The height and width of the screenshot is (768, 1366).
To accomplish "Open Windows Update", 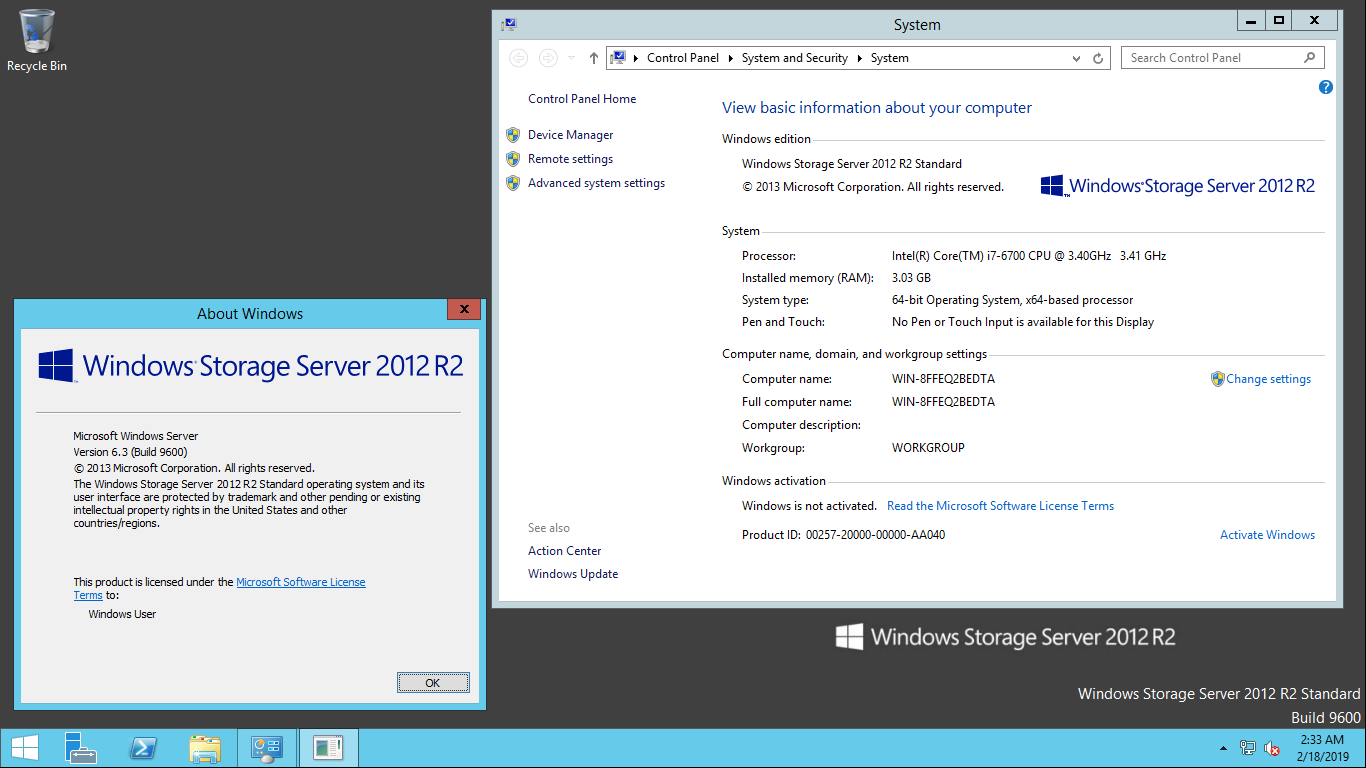I will pos(573,574).
